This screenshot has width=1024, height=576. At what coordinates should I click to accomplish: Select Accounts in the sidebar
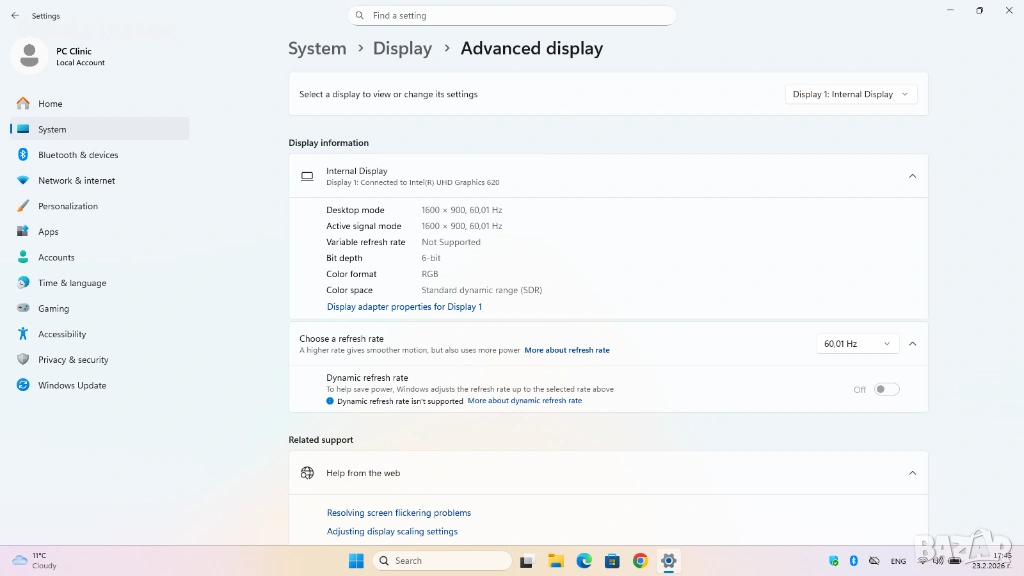(x=56, y=257)
